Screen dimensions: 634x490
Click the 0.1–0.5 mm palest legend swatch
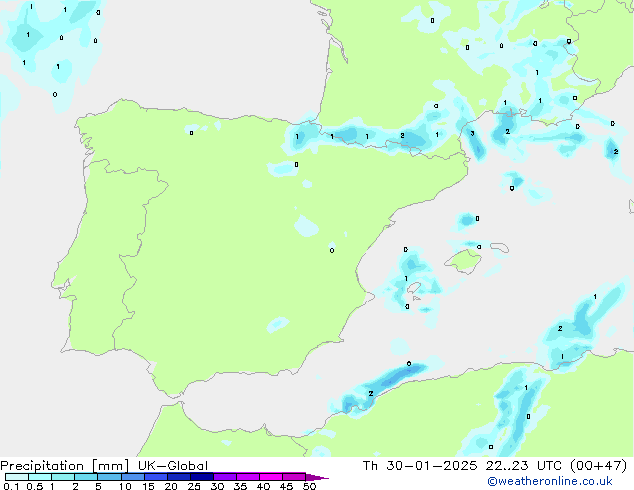pos(17,477)
